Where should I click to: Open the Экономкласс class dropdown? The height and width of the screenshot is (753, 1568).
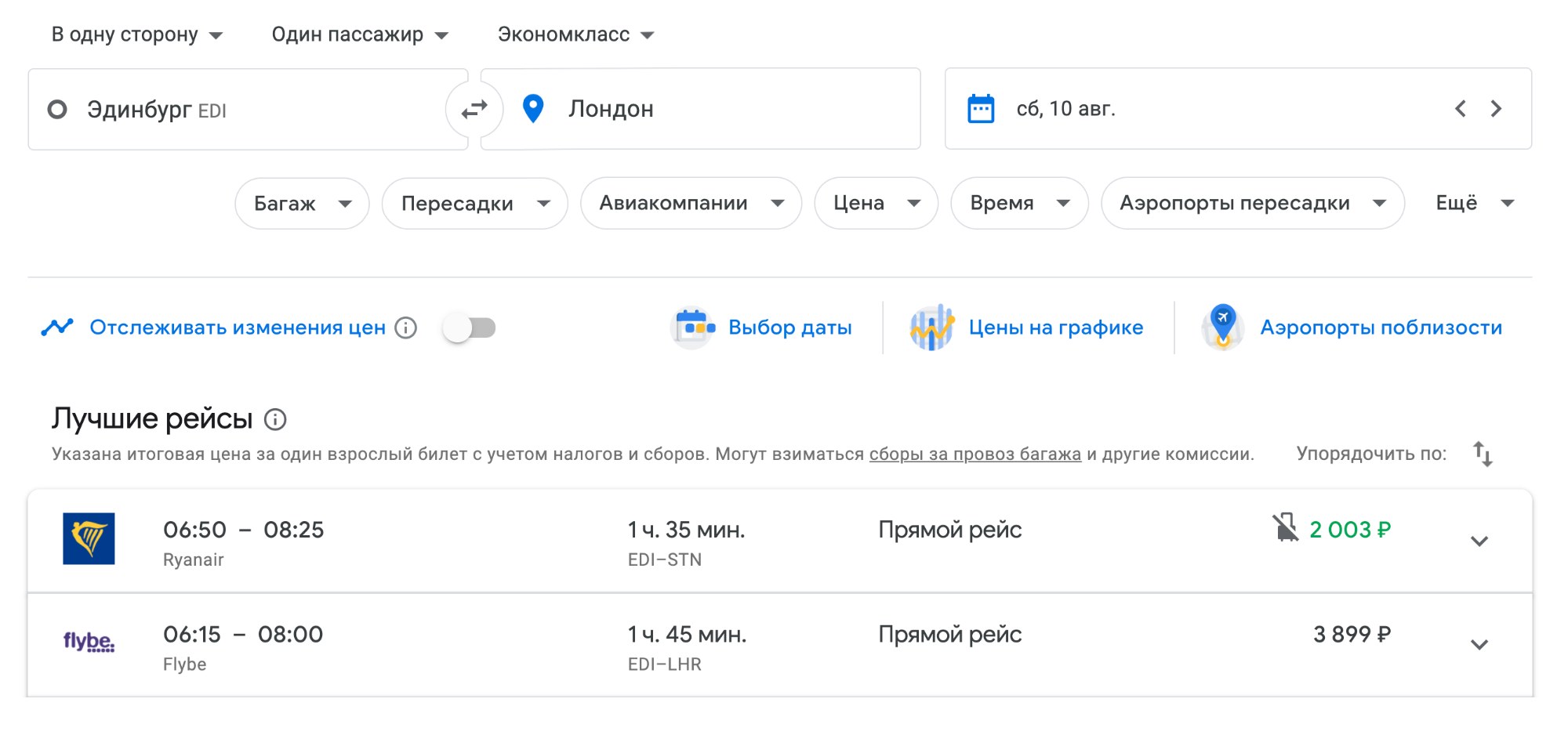click(x=575, y=34)
